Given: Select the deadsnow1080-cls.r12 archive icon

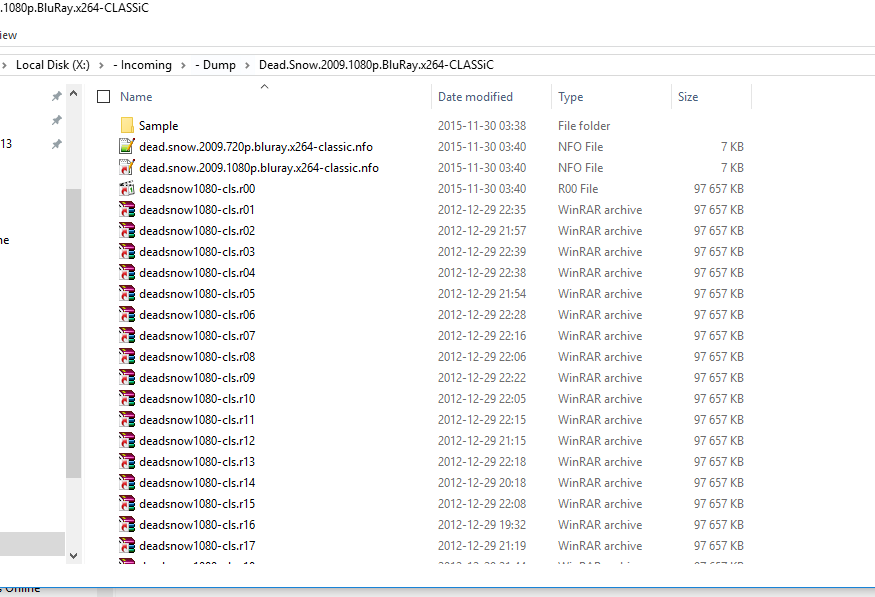Looking at the screenshot, I should (127, 441).
